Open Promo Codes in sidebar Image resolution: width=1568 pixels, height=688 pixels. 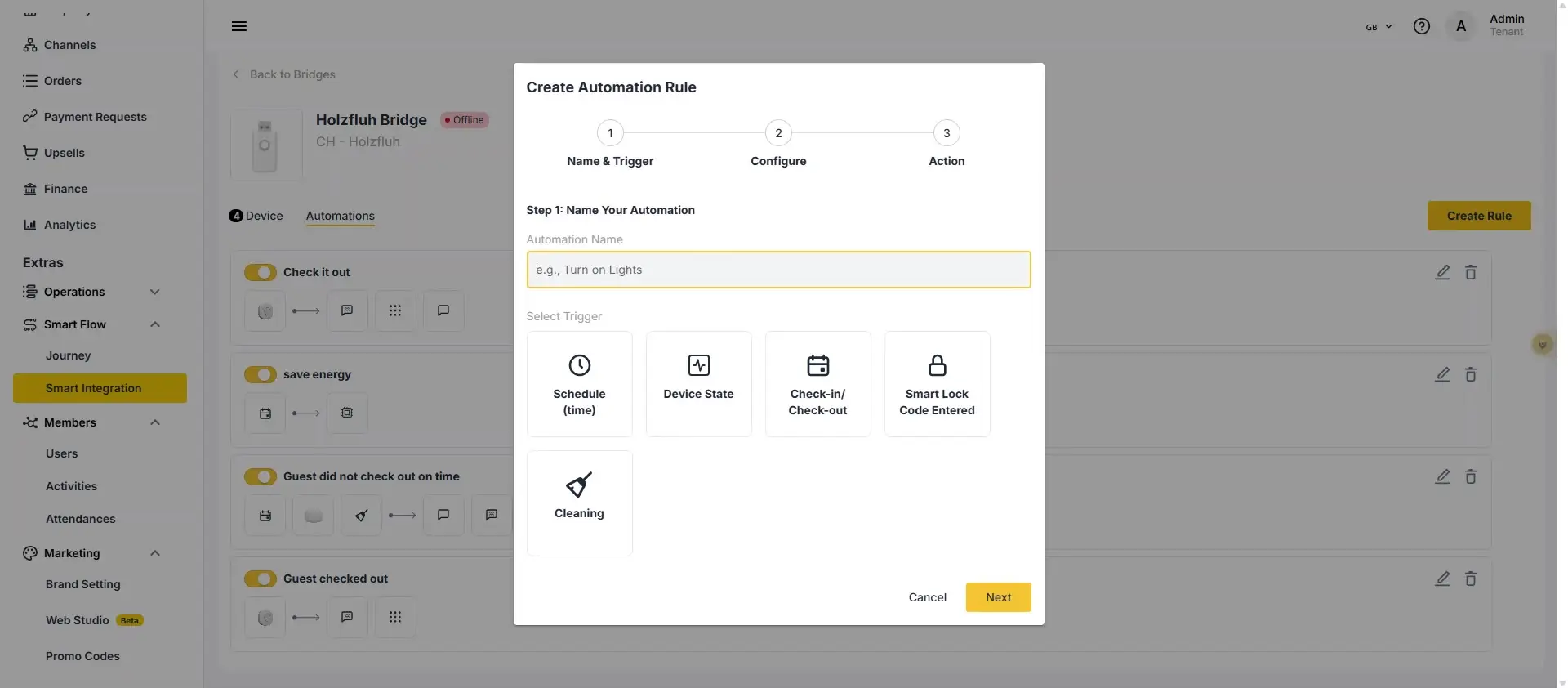(82, 656)
